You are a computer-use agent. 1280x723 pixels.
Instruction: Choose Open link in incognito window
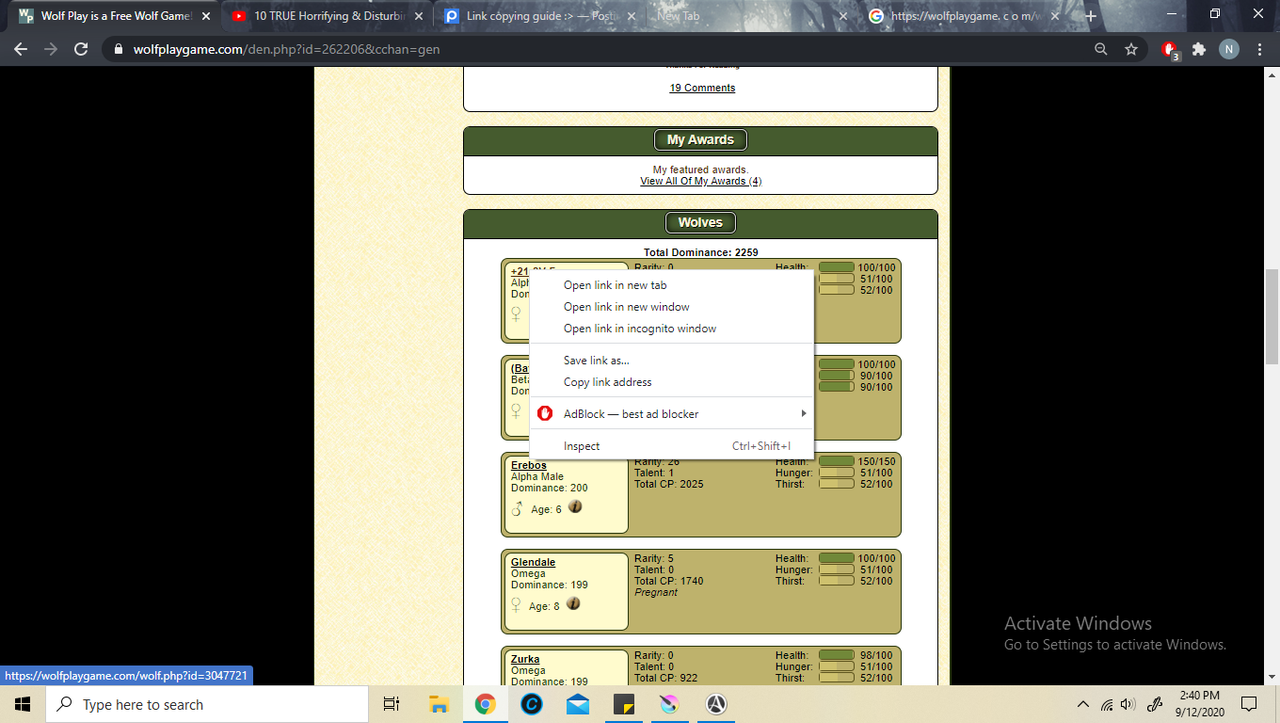click(672, 328)
